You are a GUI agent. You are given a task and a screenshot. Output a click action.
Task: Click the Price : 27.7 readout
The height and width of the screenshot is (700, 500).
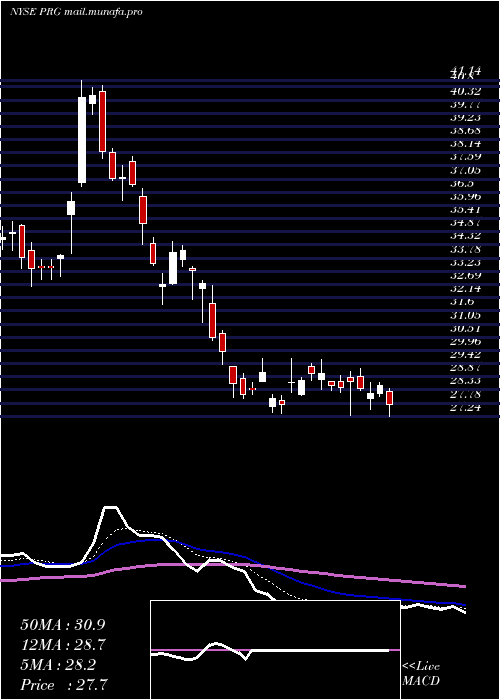click(x=63, y=684)
